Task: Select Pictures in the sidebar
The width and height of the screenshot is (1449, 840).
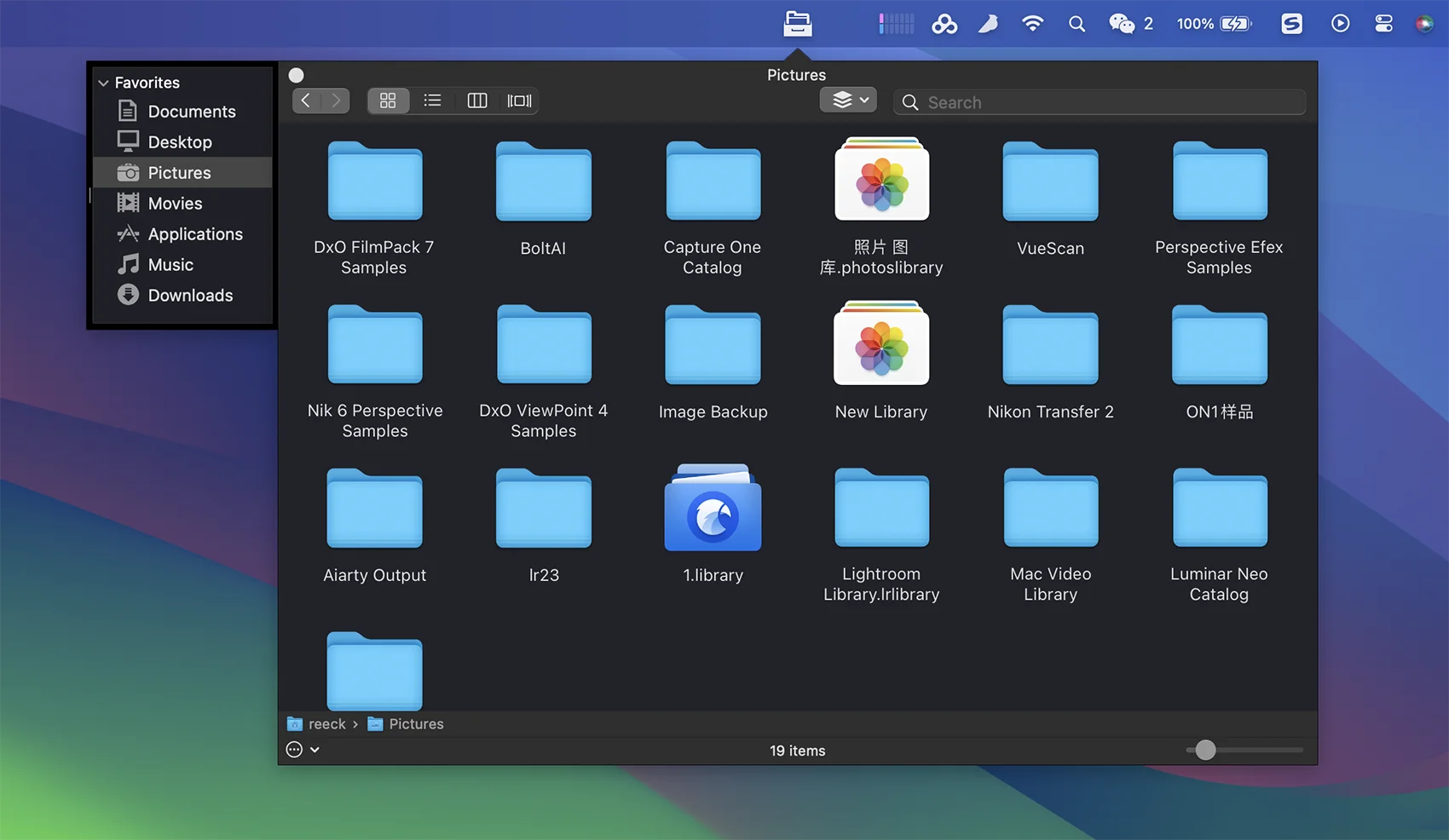Action: 182,173
